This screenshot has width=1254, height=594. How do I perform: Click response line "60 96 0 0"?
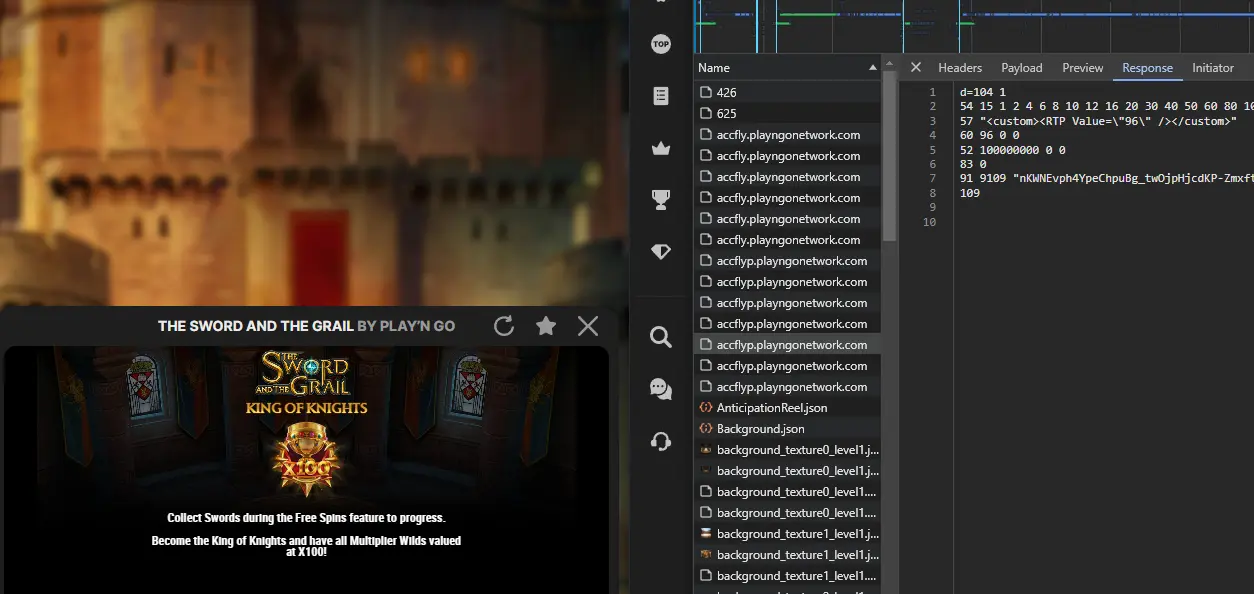(988, 135)
